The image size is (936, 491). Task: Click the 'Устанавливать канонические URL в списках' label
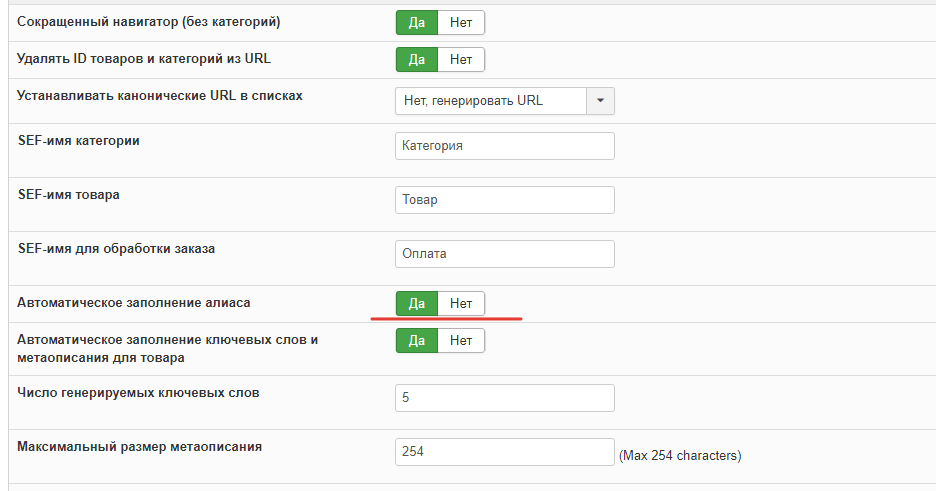click(x=160, y=96)
